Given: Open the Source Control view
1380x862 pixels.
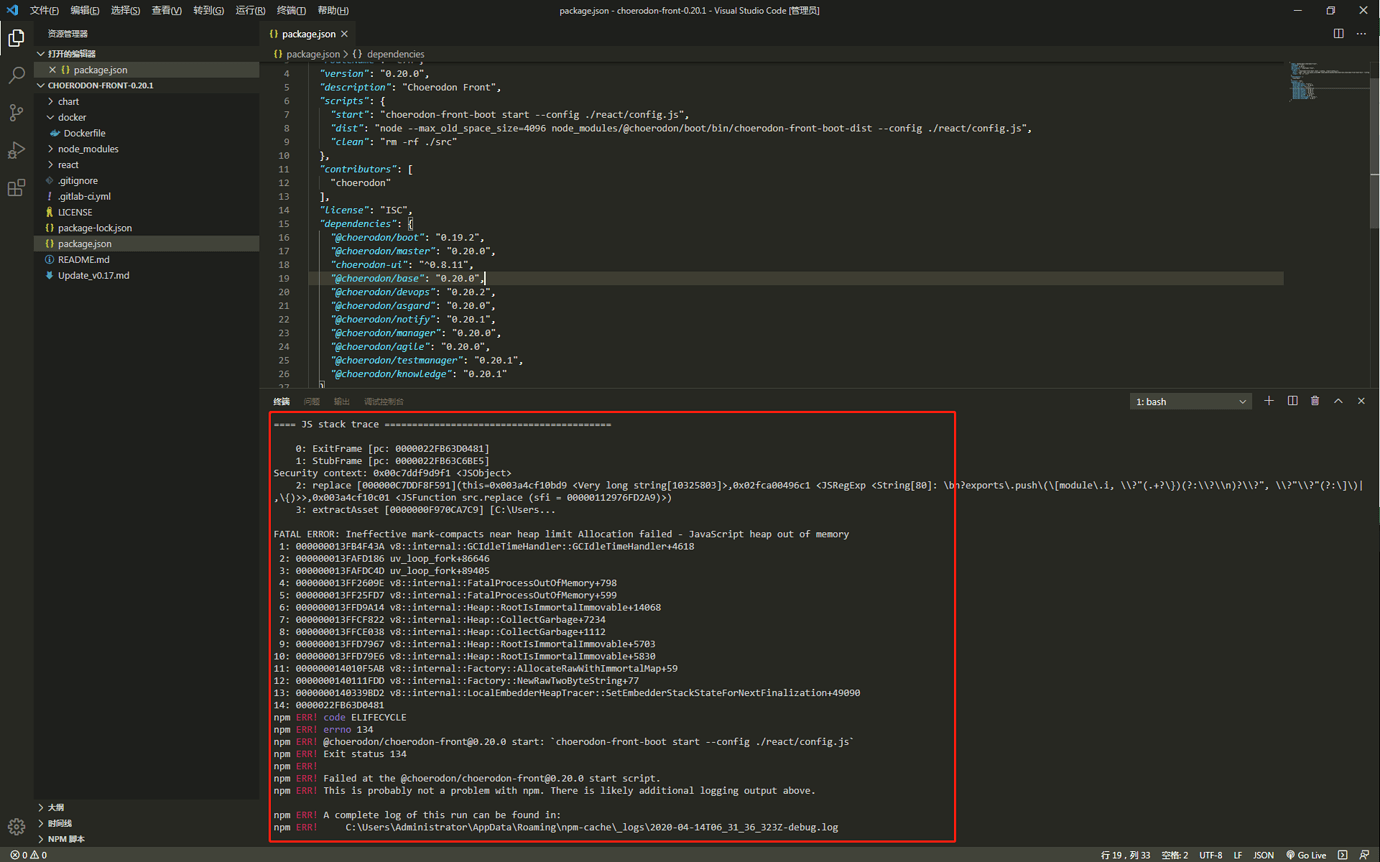Looking at the screenshot, I should point(16,112).
